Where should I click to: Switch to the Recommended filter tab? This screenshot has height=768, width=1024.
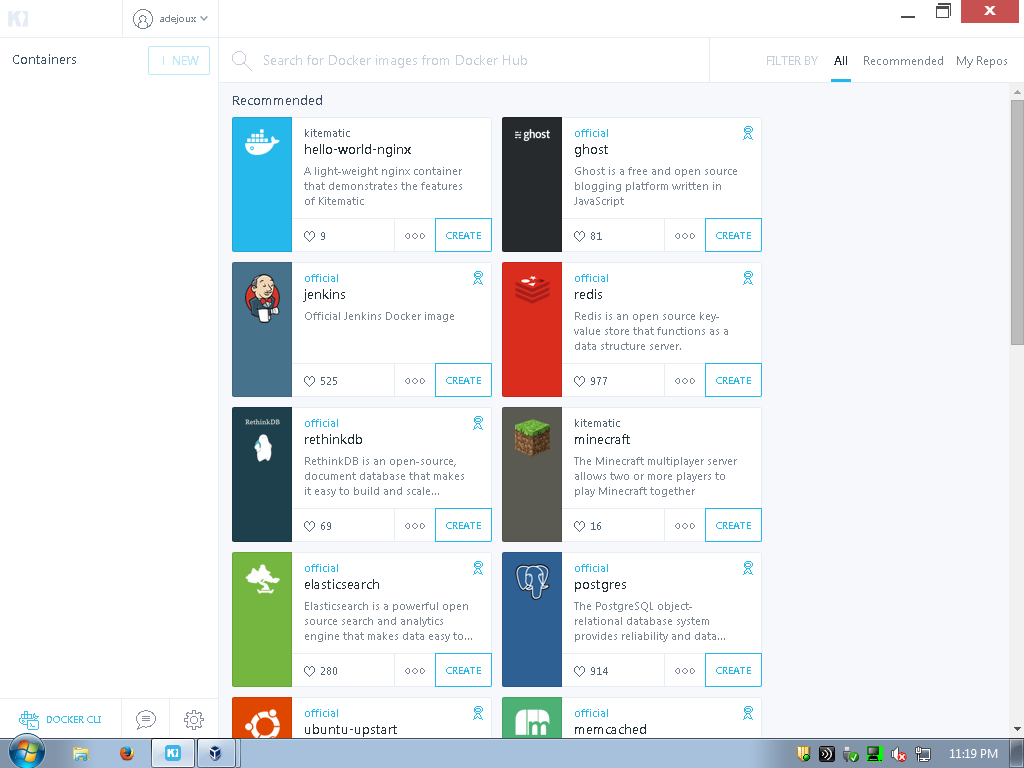903,61
